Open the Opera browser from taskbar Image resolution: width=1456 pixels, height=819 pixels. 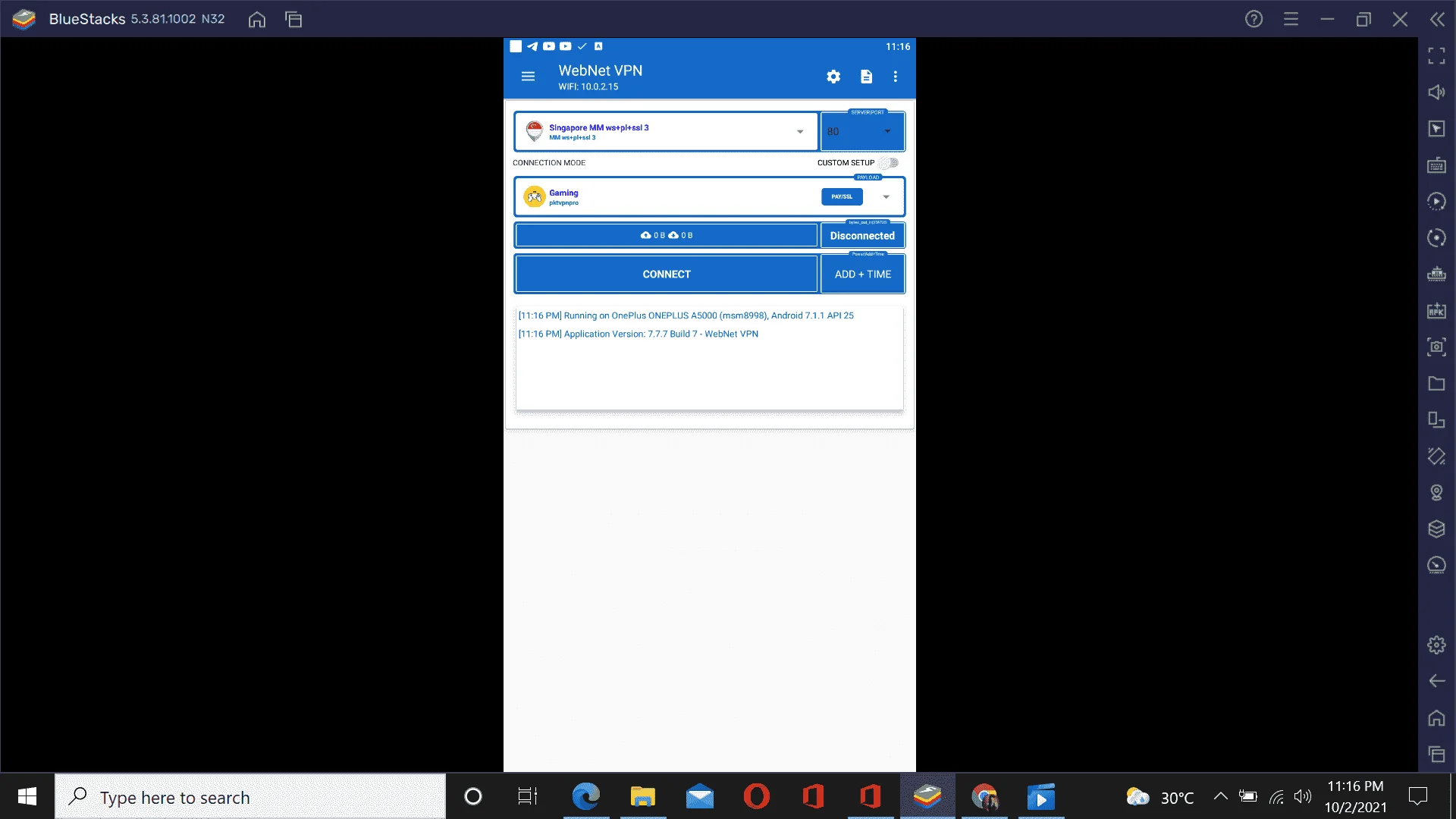coord(756,797)
